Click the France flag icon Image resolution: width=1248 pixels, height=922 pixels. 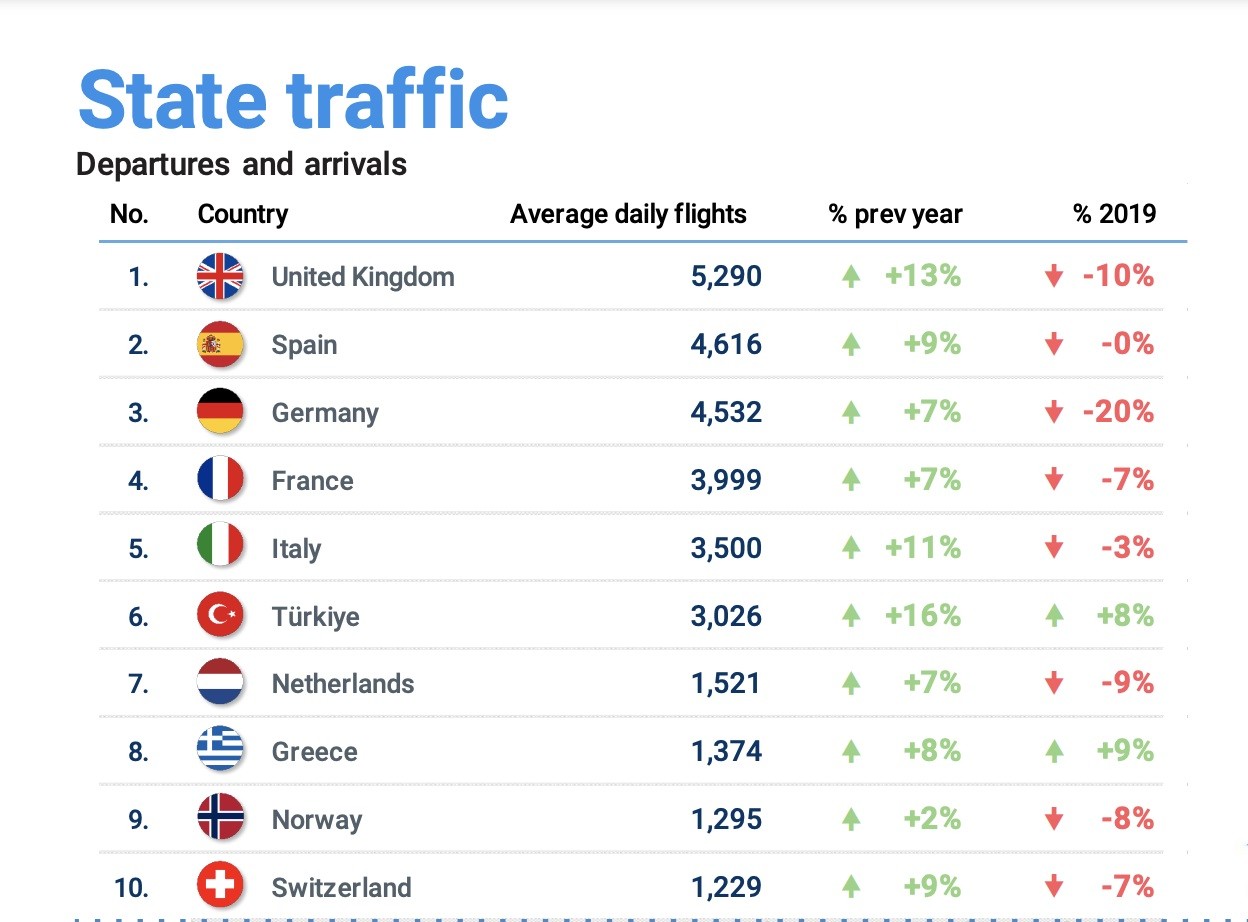[220, 480]
